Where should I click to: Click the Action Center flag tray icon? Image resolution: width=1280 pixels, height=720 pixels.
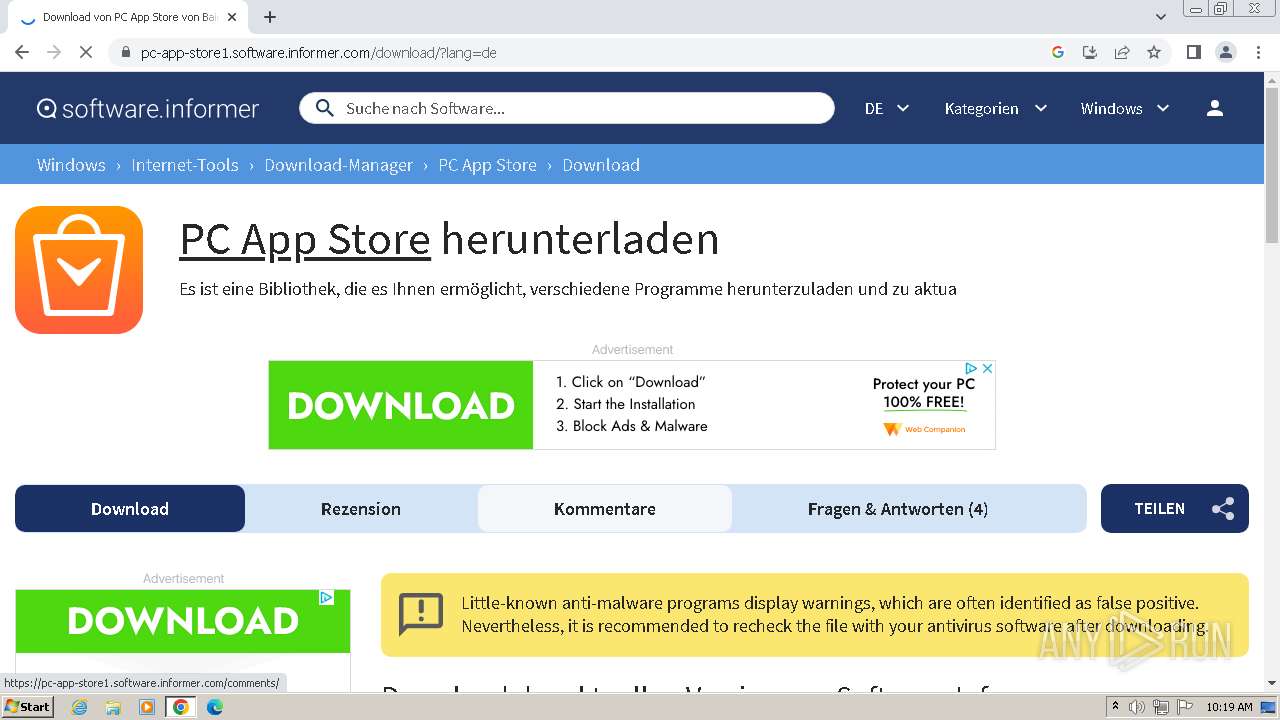1185,707
